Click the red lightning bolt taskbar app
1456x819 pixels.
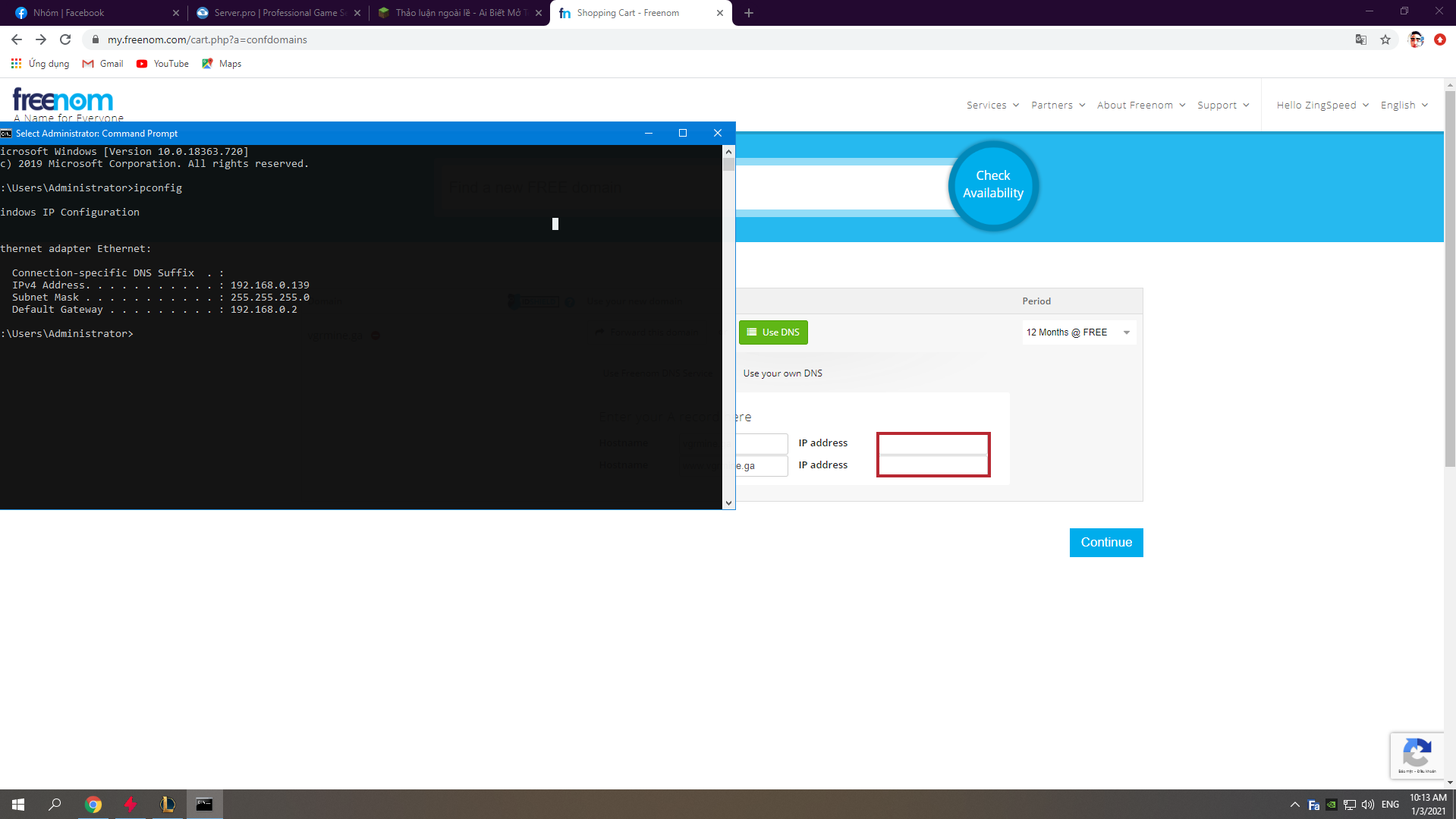point(131,805)
